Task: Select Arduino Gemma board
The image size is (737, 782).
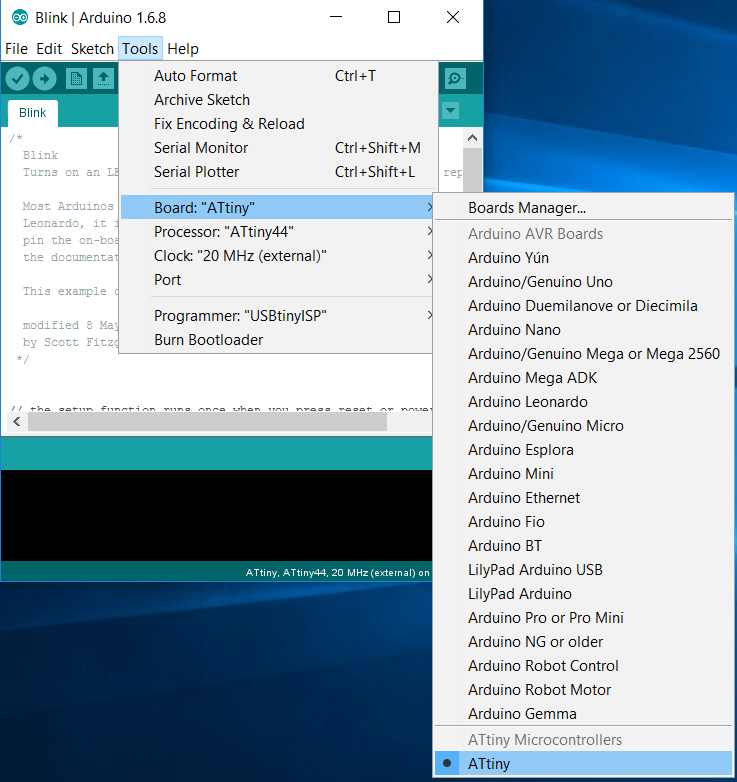Action: 583,714
